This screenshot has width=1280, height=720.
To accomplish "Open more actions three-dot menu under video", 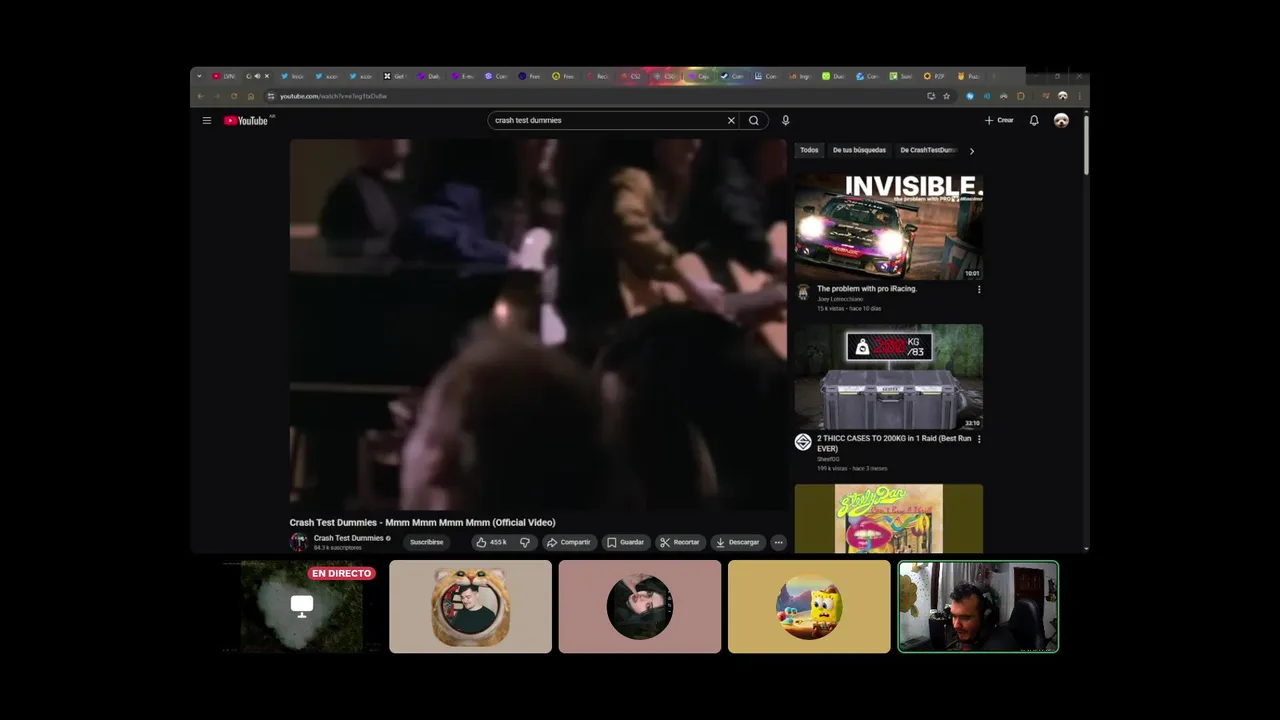I will (778, 542).
